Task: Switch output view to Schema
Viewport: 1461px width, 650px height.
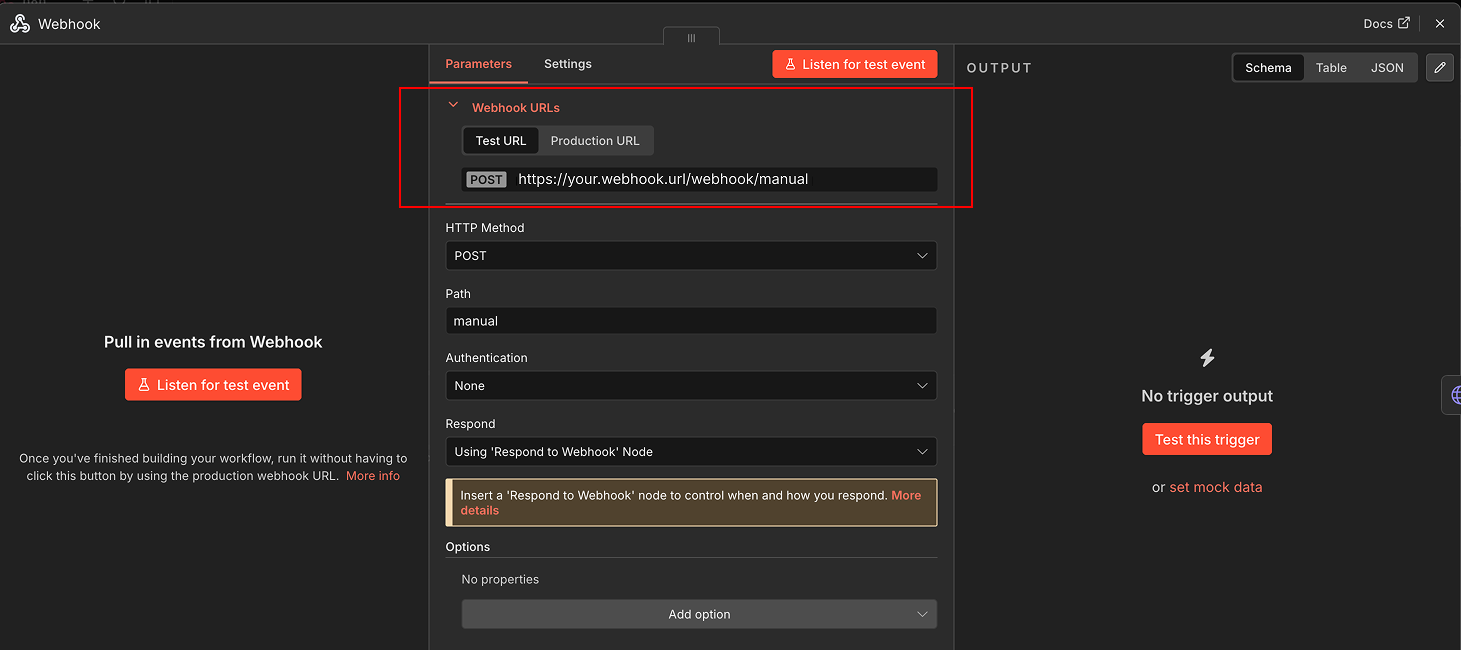Action: (x=1268, y=68)
